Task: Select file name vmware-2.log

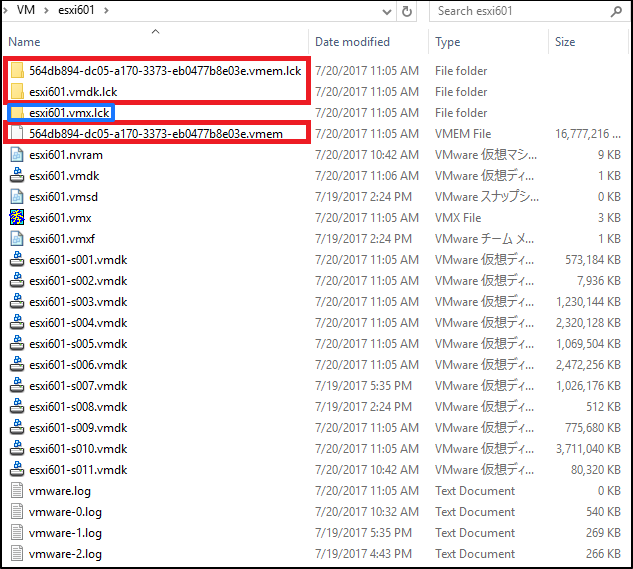Action: (65, 554)
